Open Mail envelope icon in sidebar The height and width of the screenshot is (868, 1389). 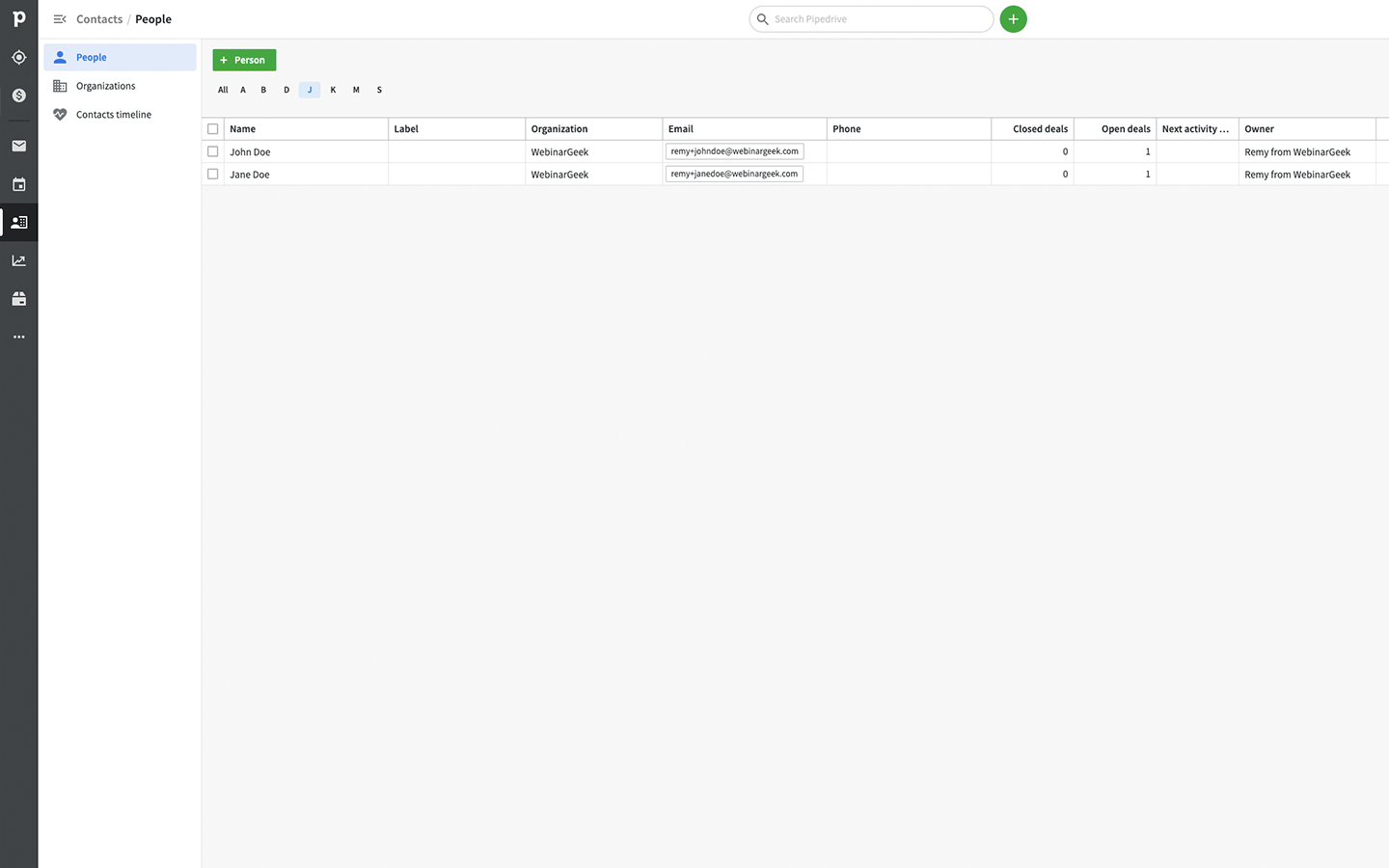(x=18, y=146)
